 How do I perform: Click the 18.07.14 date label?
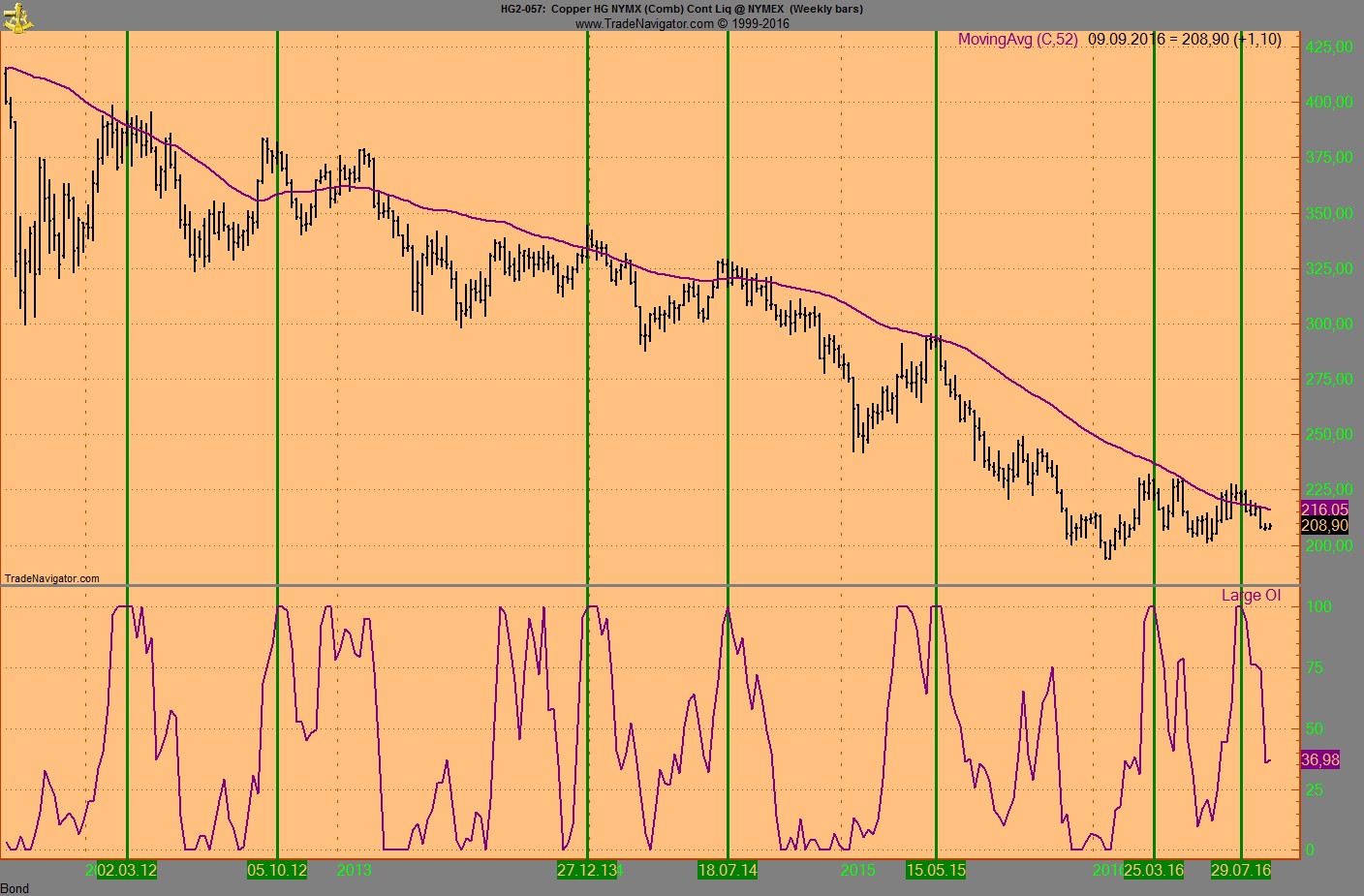pyautogui.click(x=728, y=870)
